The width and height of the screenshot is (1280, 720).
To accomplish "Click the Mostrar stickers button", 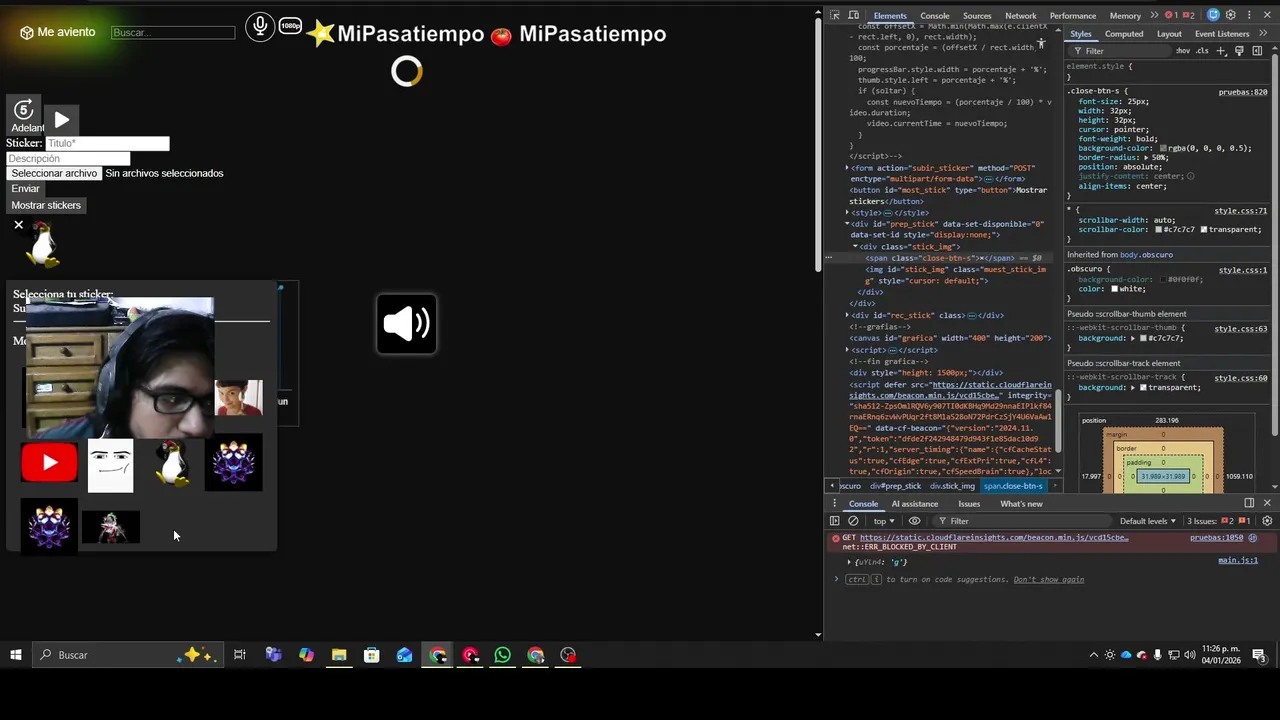I will click(46, 205).
